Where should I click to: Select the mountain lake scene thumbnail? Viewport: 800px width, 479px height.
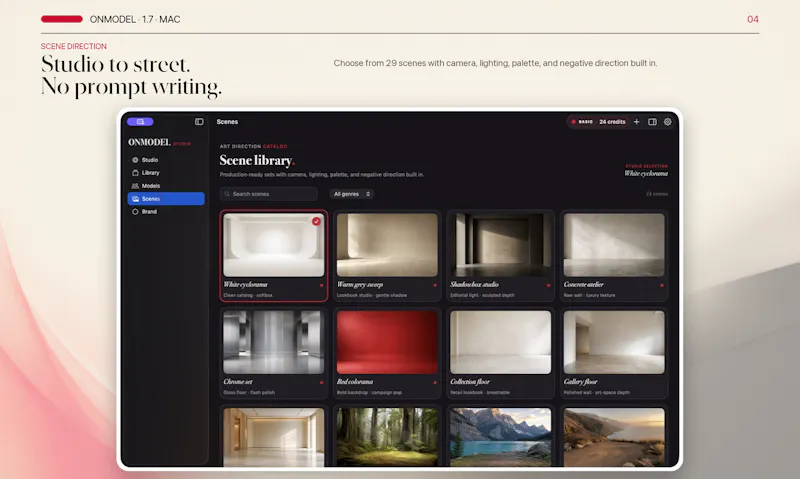click(x=501, y=437)
